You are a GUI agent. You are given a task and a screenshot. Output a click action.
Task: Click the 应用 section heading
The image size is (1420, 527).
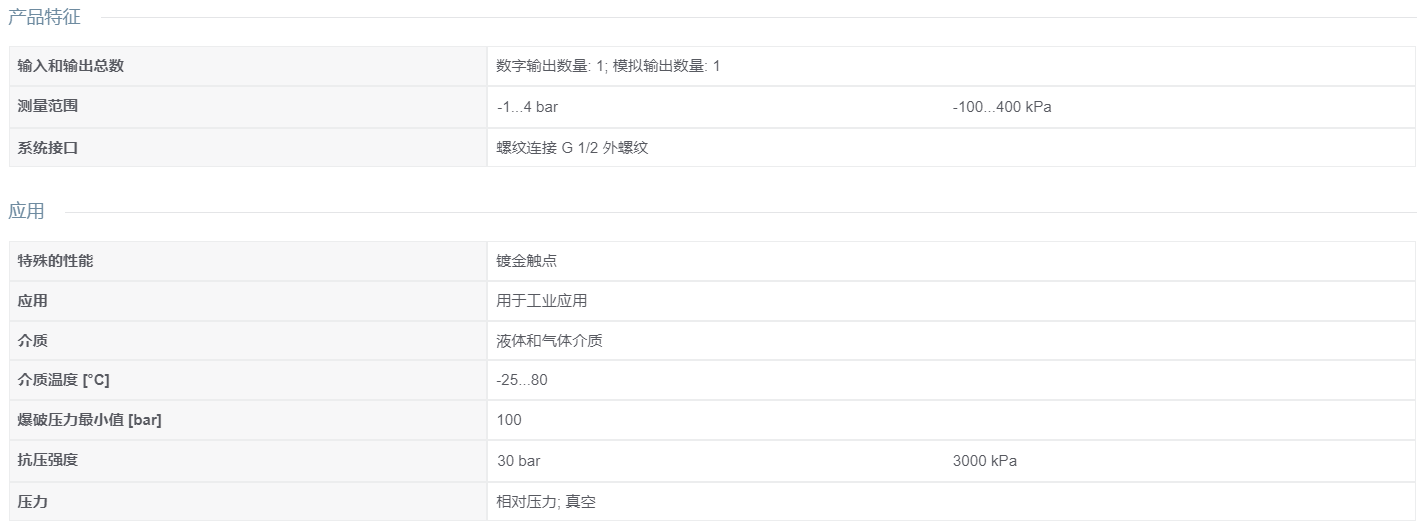click(x=26, y=211)
